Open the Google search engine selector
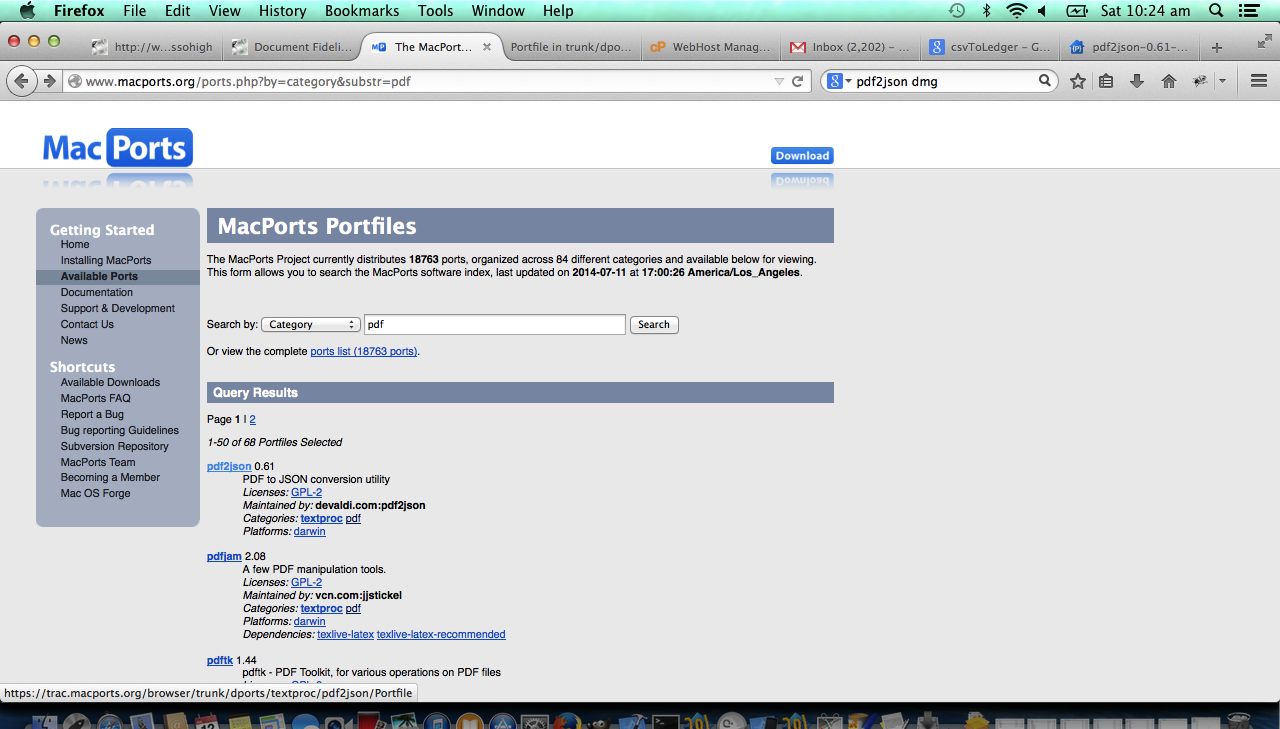 [x=839, y=81]
